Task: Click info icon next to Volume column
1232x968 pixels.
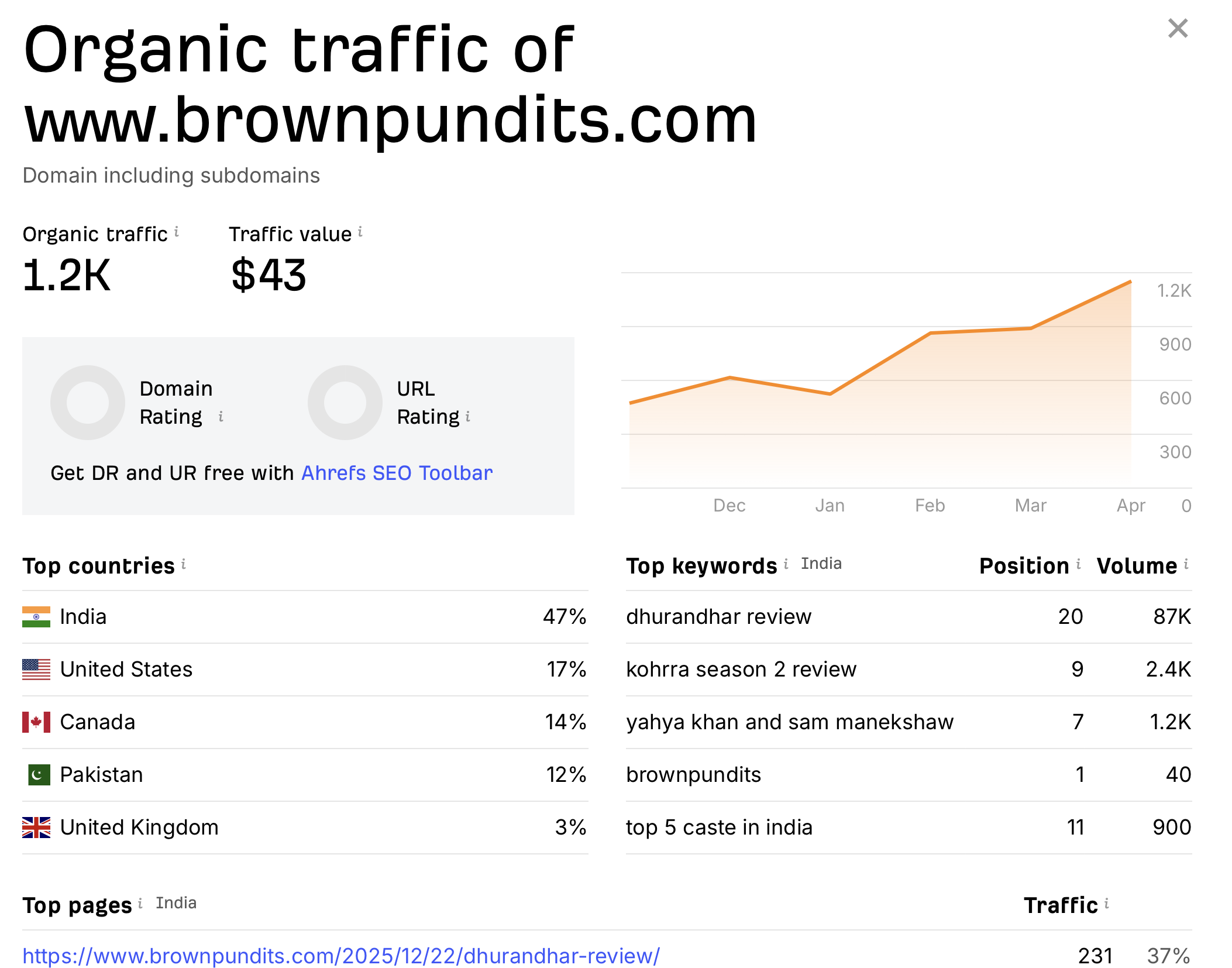Action: click(x=1186, y=564)
